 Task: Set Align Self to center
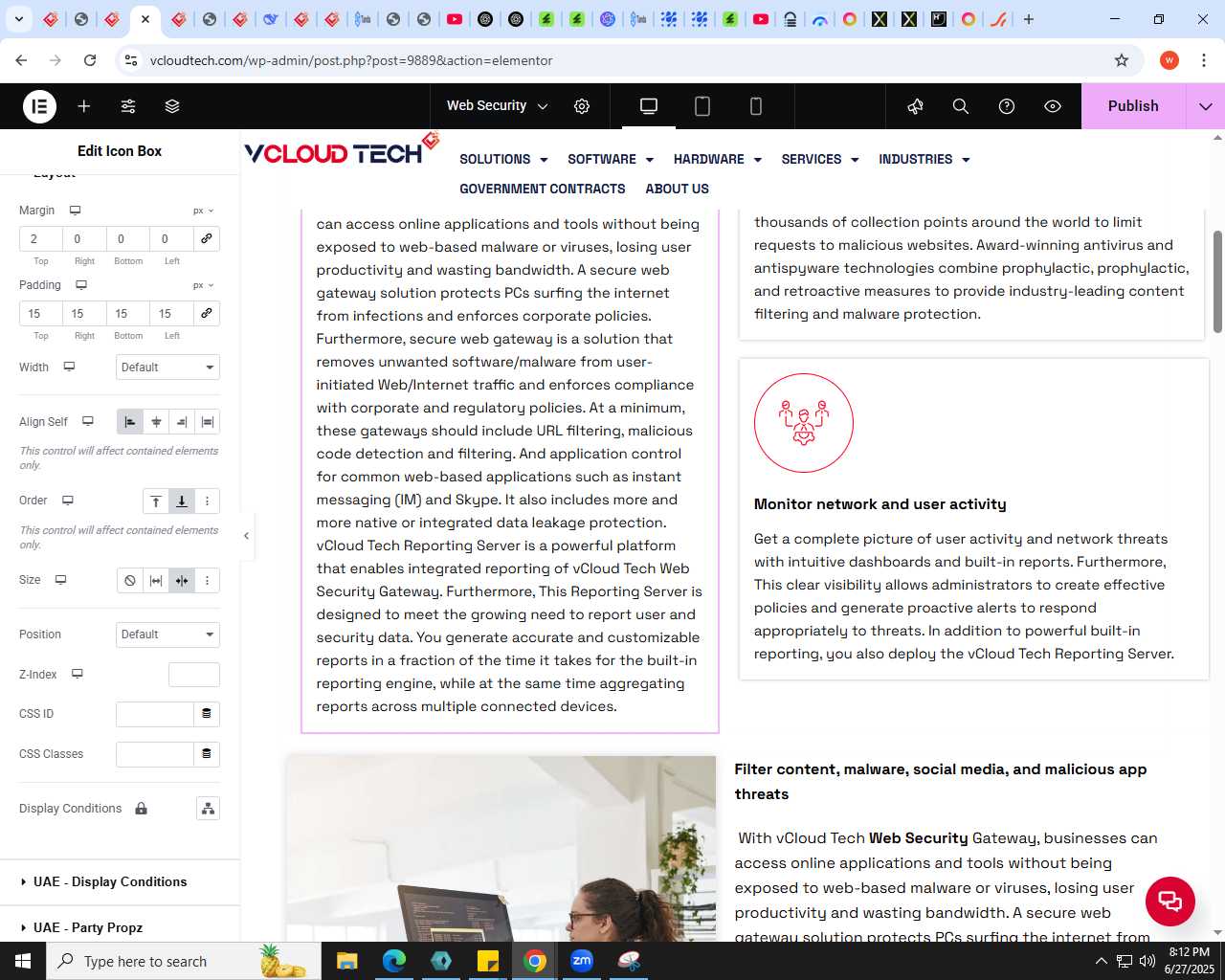pyautogui.click(x=156, y=422)
